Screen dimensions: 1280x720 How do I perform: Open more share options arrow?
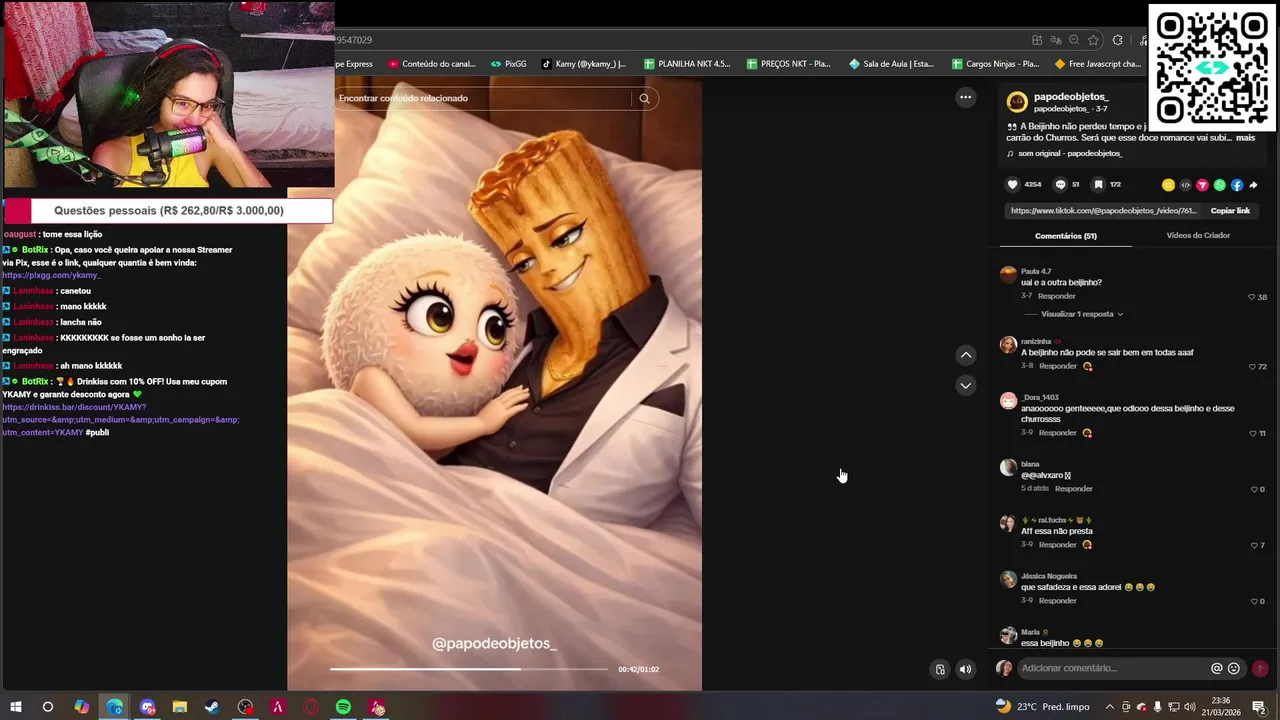1253,185
